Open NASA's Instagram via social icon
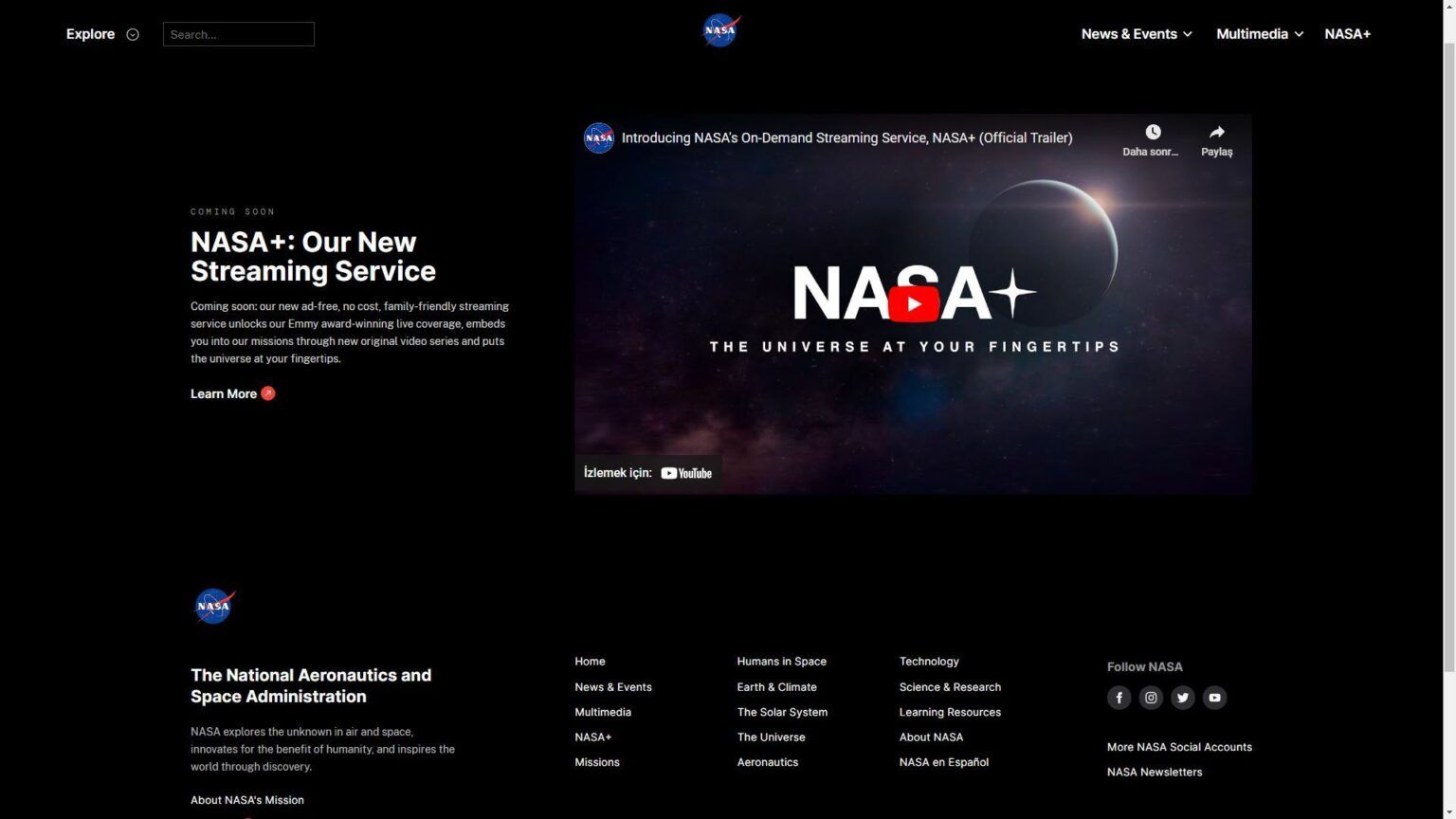The image size is (1456, 819). tap(1150, 697)
